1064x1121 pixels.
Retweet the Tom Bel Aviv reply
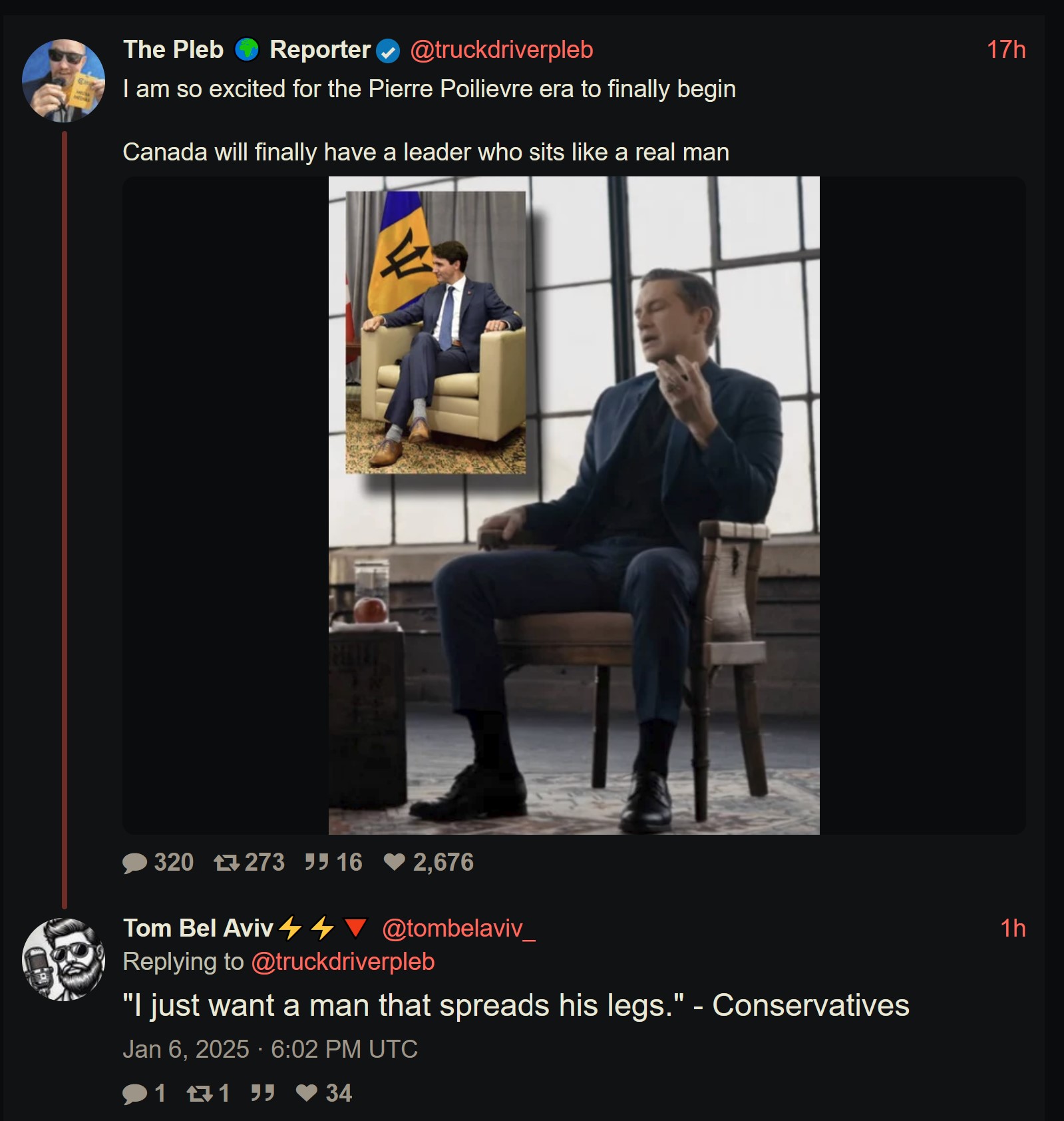[199, 1093]
